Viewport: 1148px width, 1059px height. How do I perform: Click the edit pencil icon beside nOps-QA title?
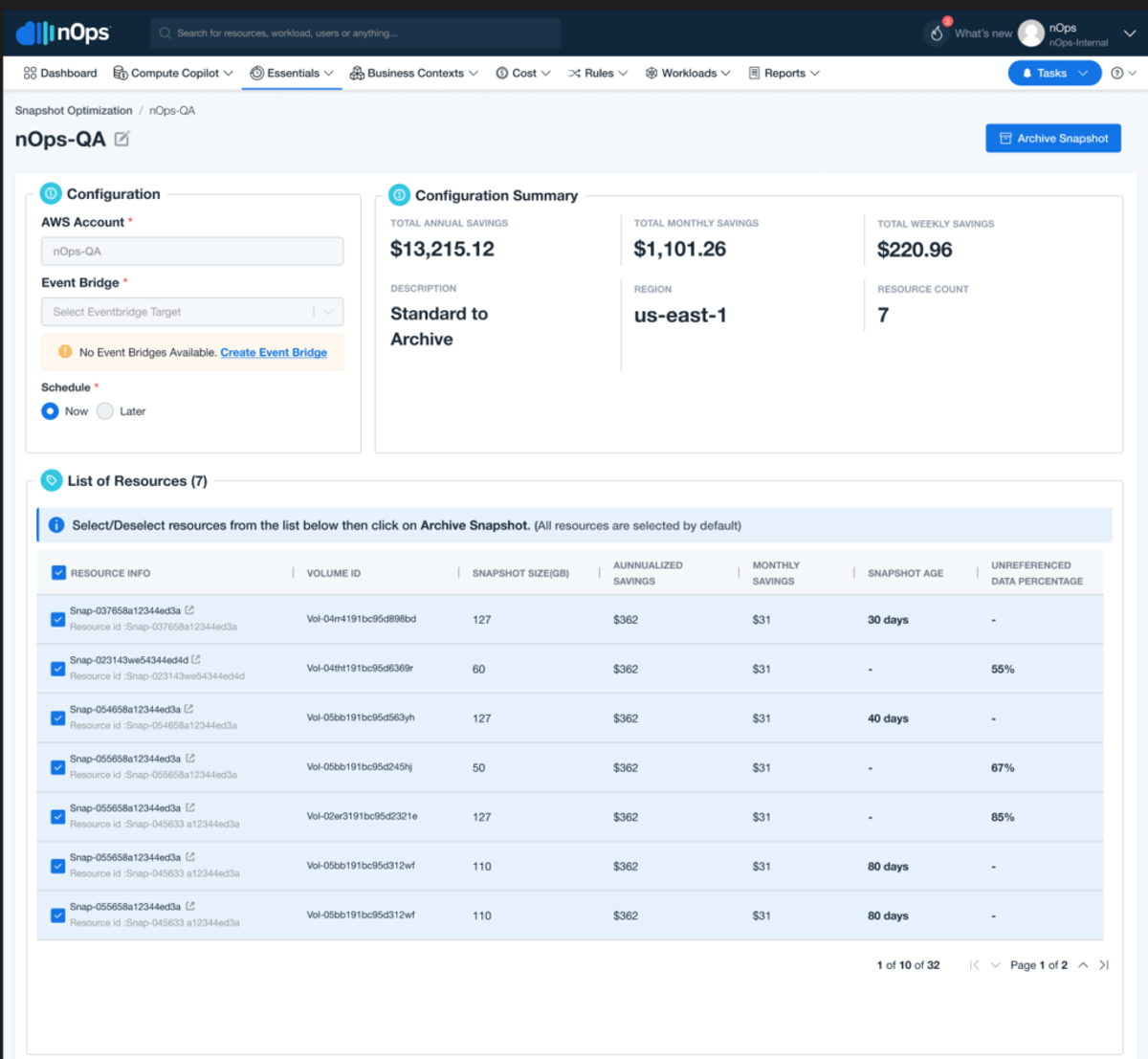point(121,139)
